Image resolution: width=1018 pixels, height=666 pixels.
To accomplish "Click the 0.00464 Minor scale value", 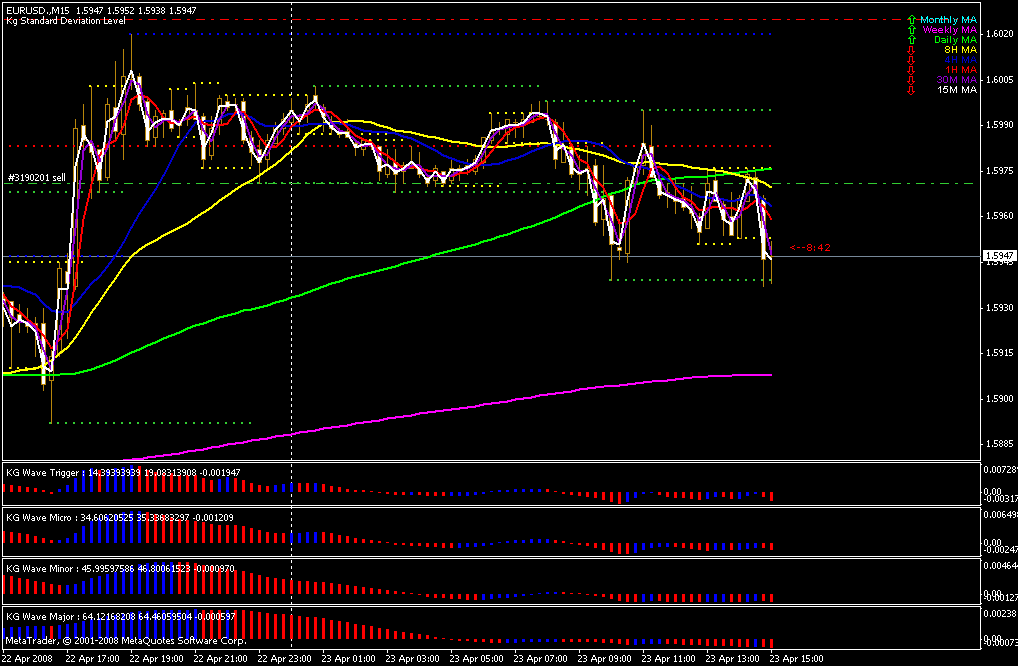I will [x=1000, y=566].
